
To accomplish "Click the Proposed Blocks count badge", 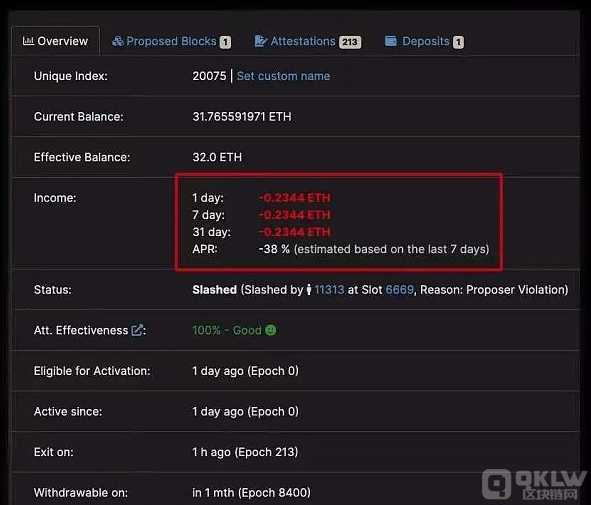I will (x=225, y=42).
